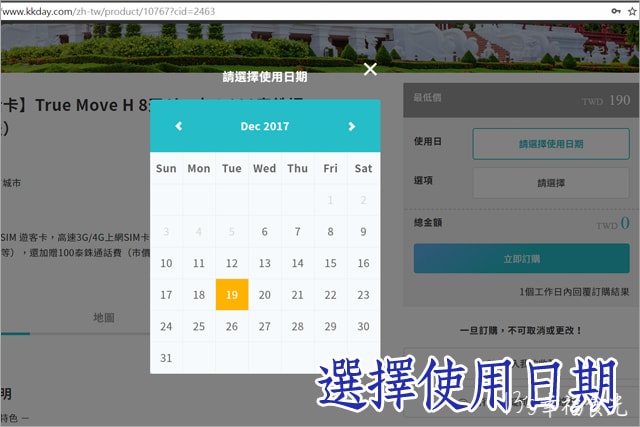Click disabled date 1 in calendar

331,200
